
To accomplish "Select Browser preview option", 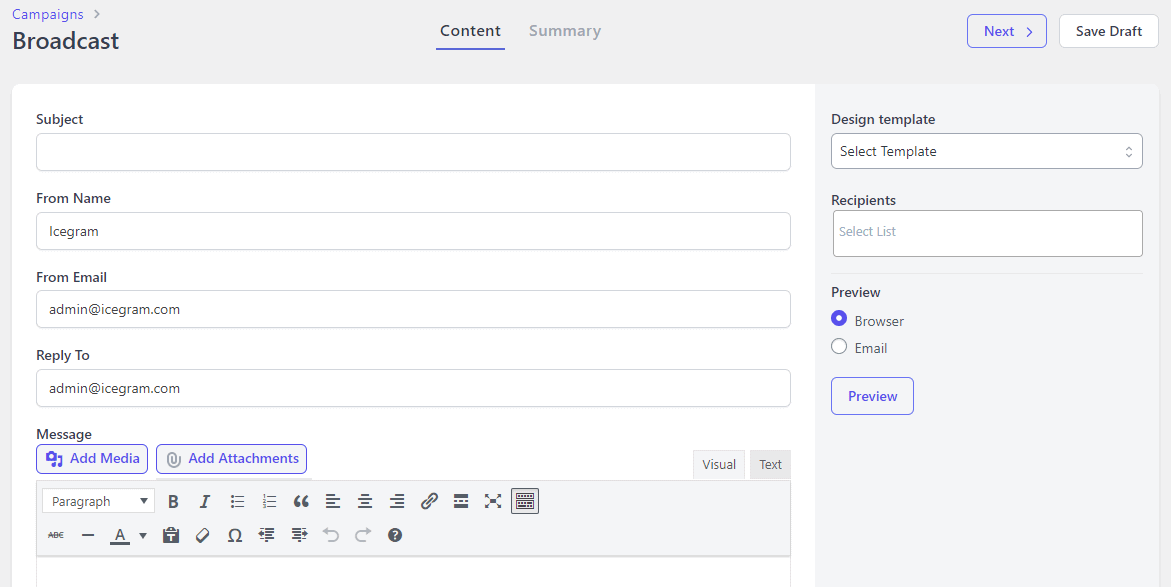I will click(839, 319).
